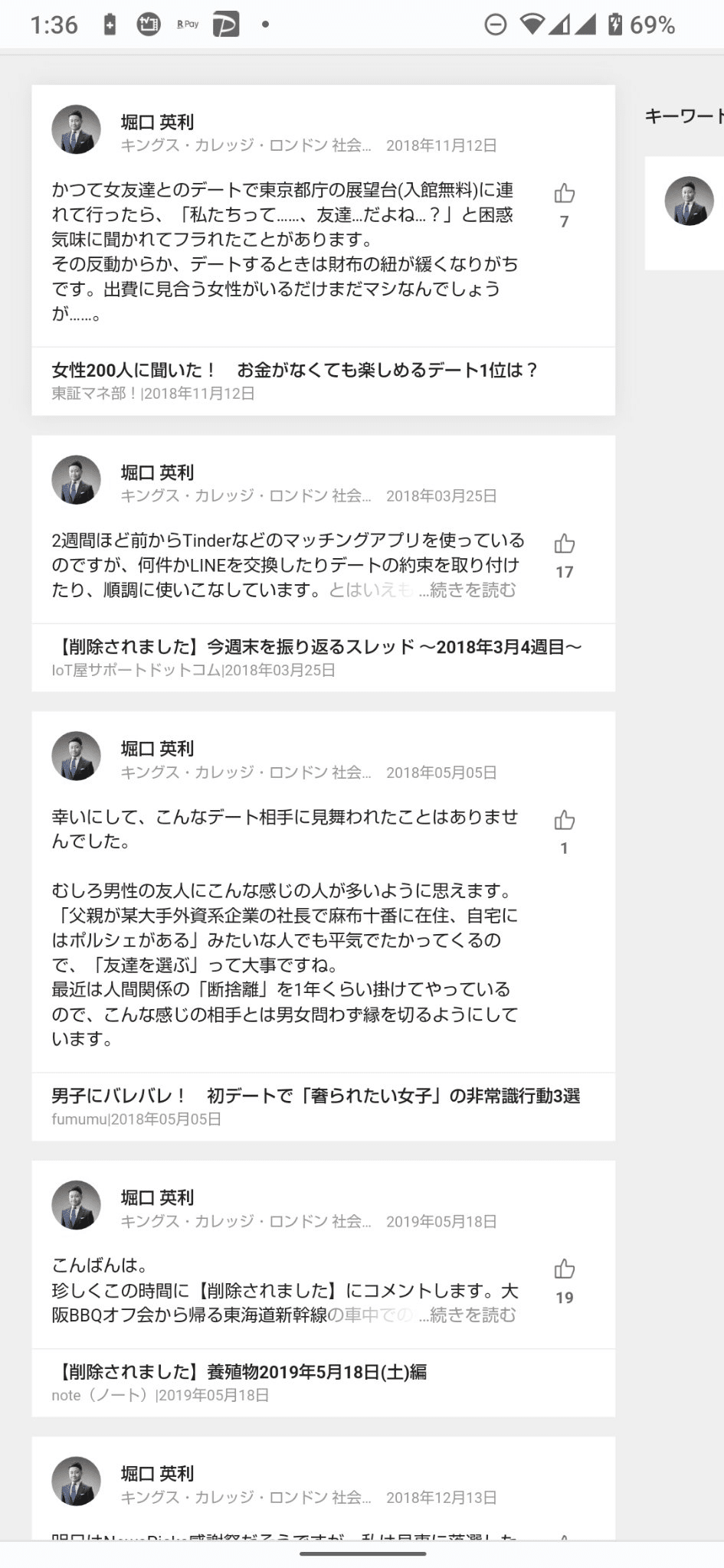Tap the PayPay icon in the status bar
Viewport: 724px width, 1568px height.
pyautogui.click(x=224, y=25)
